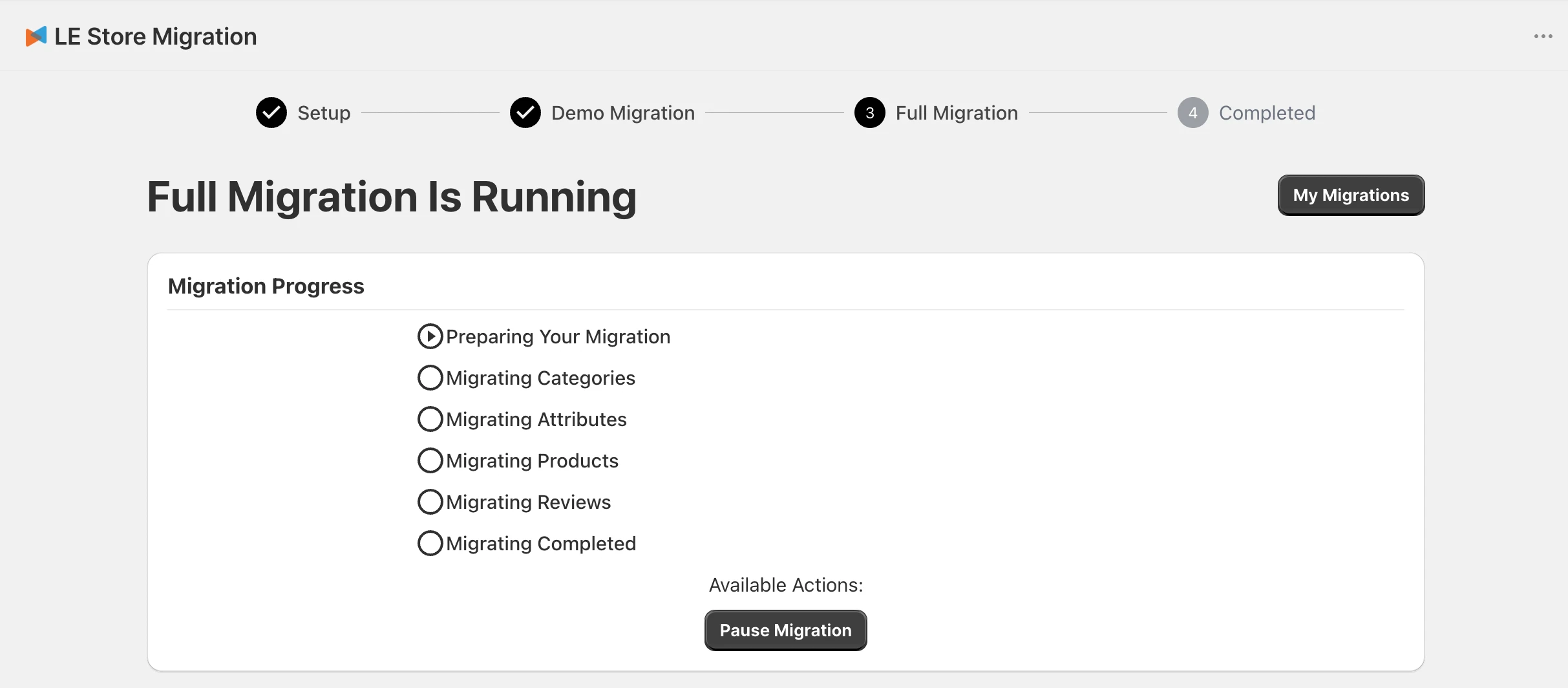The height and width of the screenshot is (688, 1568).
Task: Open My Migrations
Action: (1351, 195)
